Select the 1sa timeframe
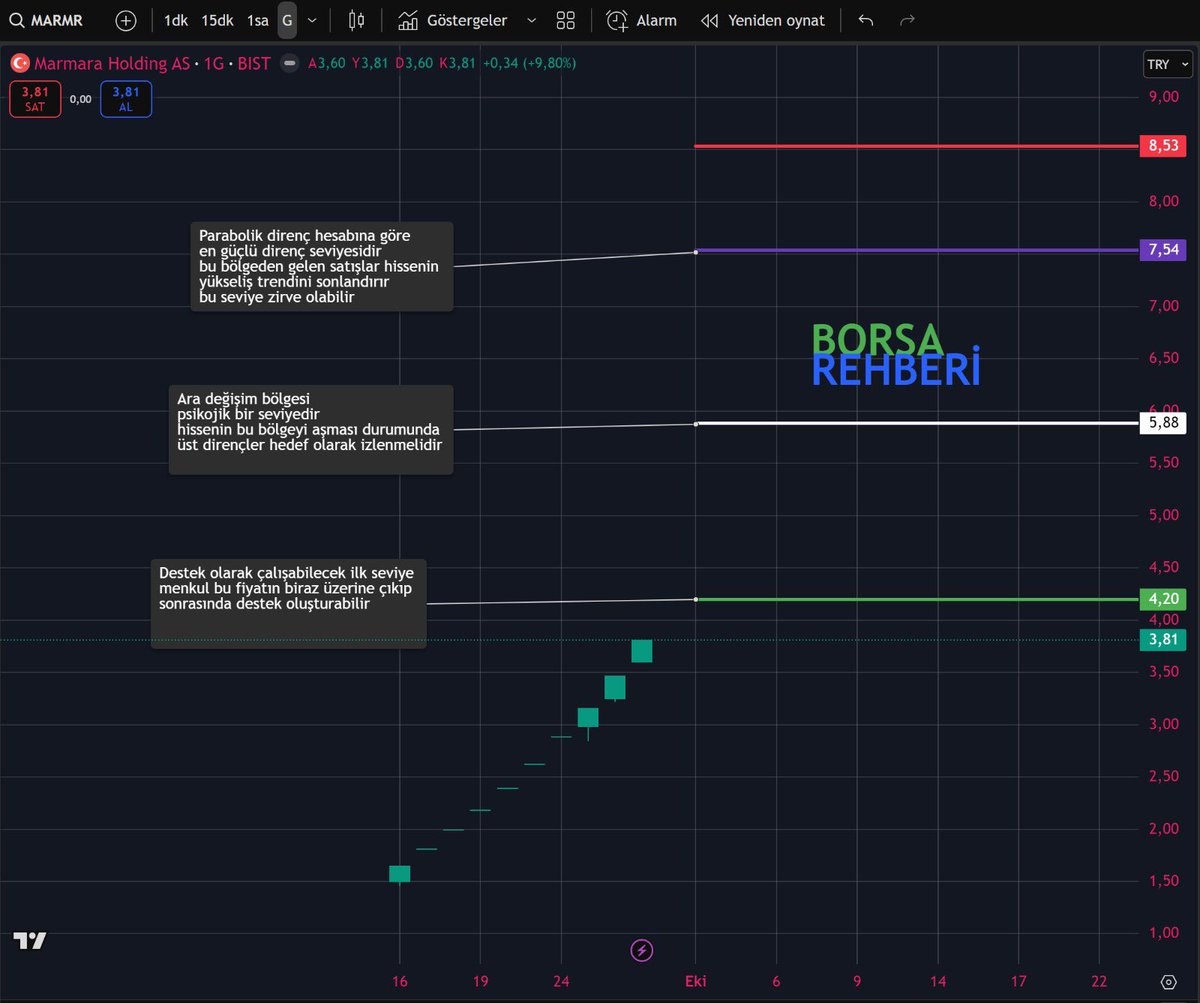The image size is (1200, 1003). point(258,20)
